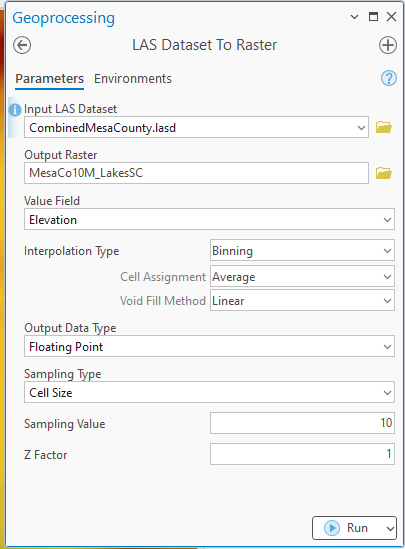Click info icon beside Input LAS Dataset
Image resolution: width=405 pixels, height=549 pixels.
coord(15,110)
